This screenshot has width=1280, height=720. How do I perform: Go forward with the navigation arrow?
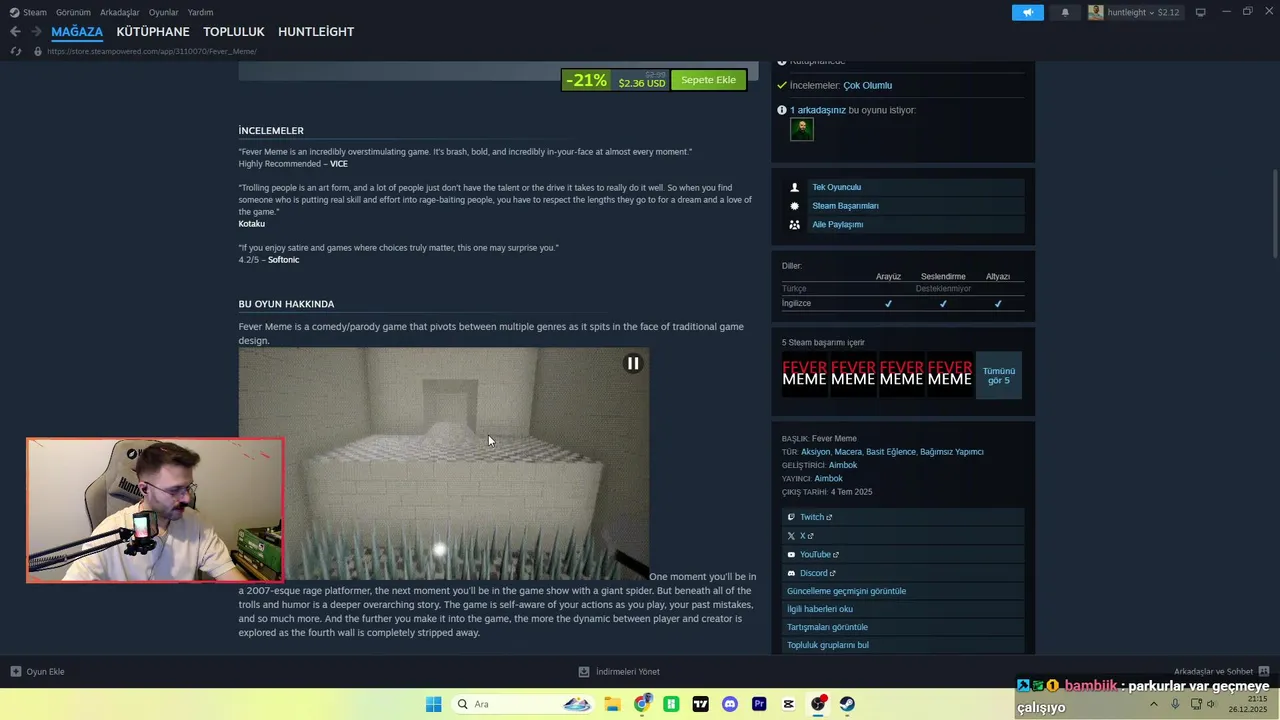(x=36, y=32)
